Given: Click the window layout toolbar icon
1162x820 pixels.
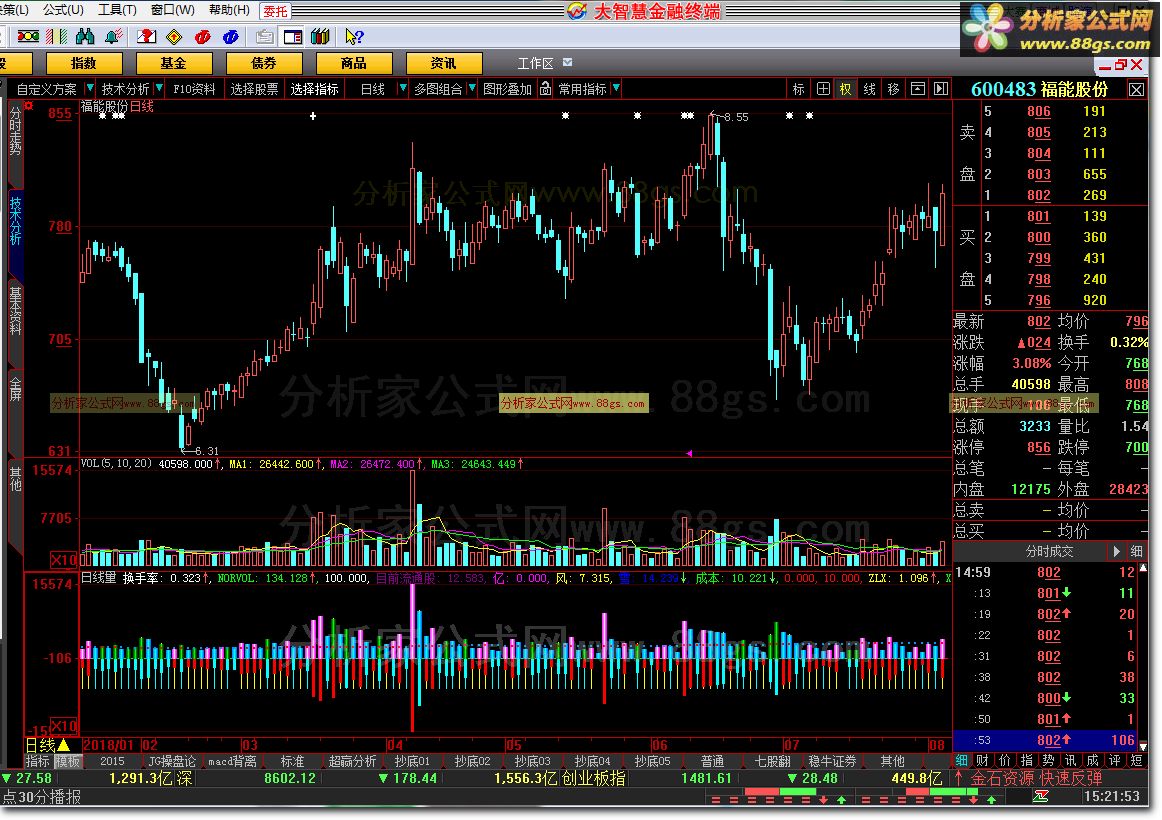Looking at the screenshot, I should [x=293, y=36].
